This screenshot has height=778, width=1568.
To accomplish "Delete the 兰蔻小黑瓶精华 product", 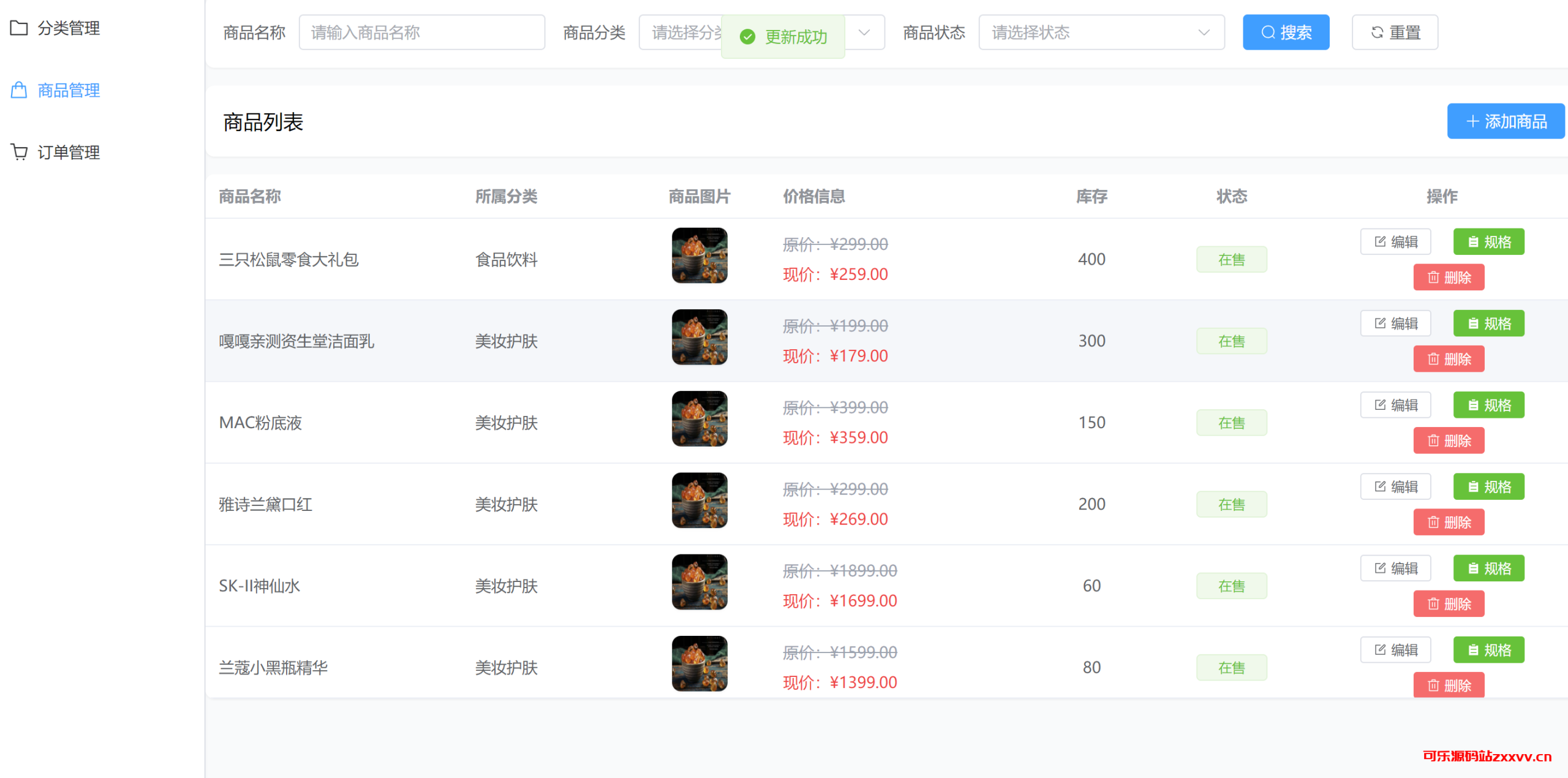I will (1449, 685).
